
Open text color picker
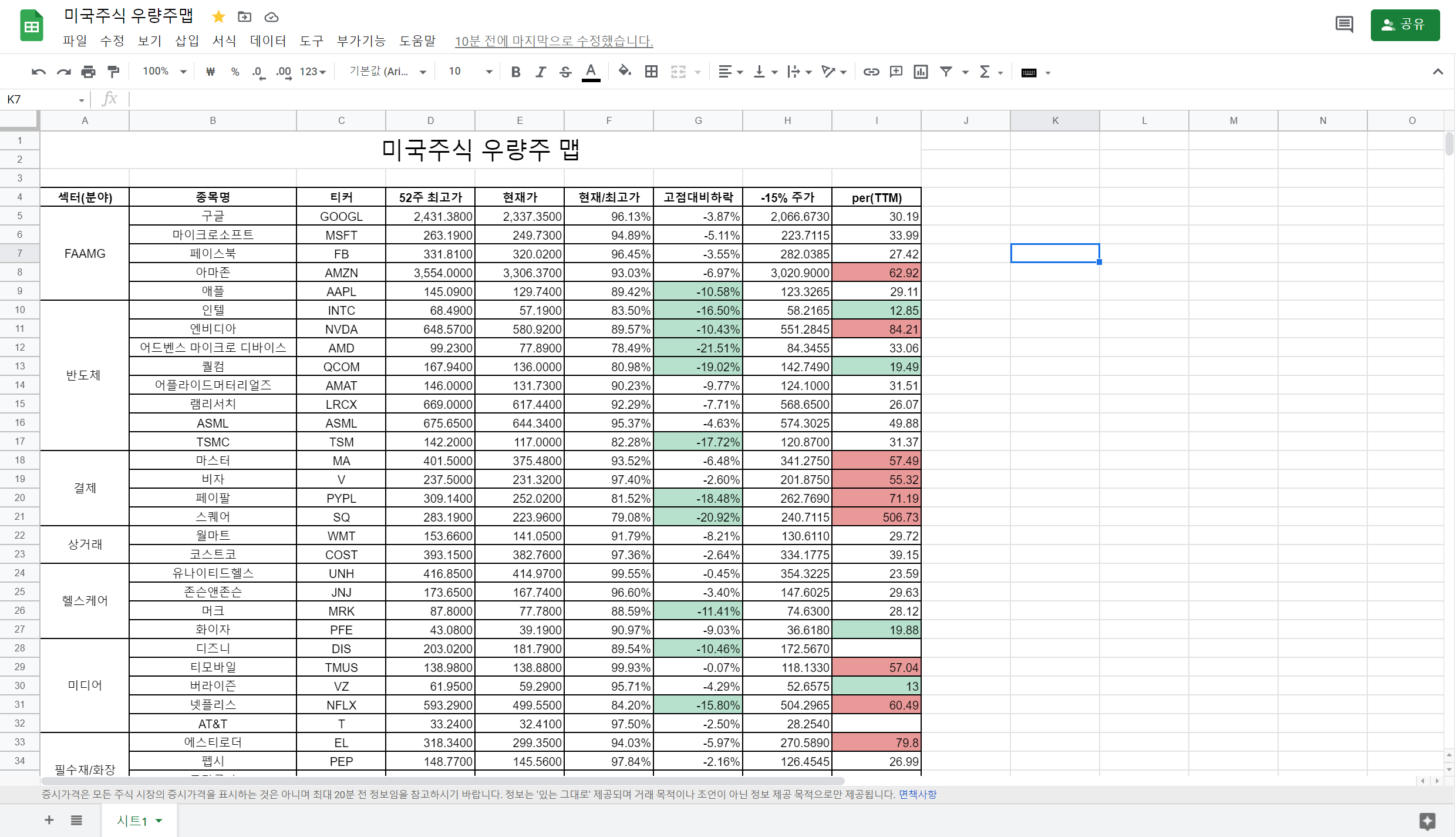pyautogui.click(x=591, y=72)
